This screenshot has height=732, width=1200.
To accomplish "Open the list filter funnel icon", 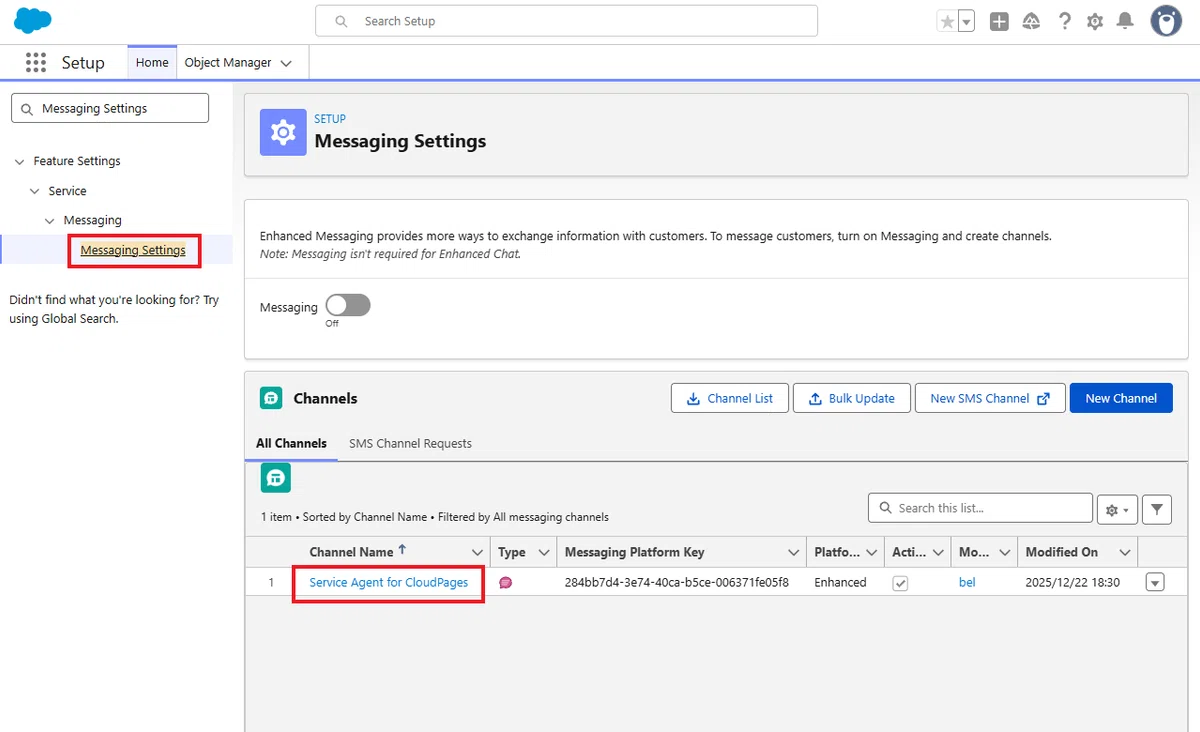I will pyautogui.click(x=1157, y=509).
